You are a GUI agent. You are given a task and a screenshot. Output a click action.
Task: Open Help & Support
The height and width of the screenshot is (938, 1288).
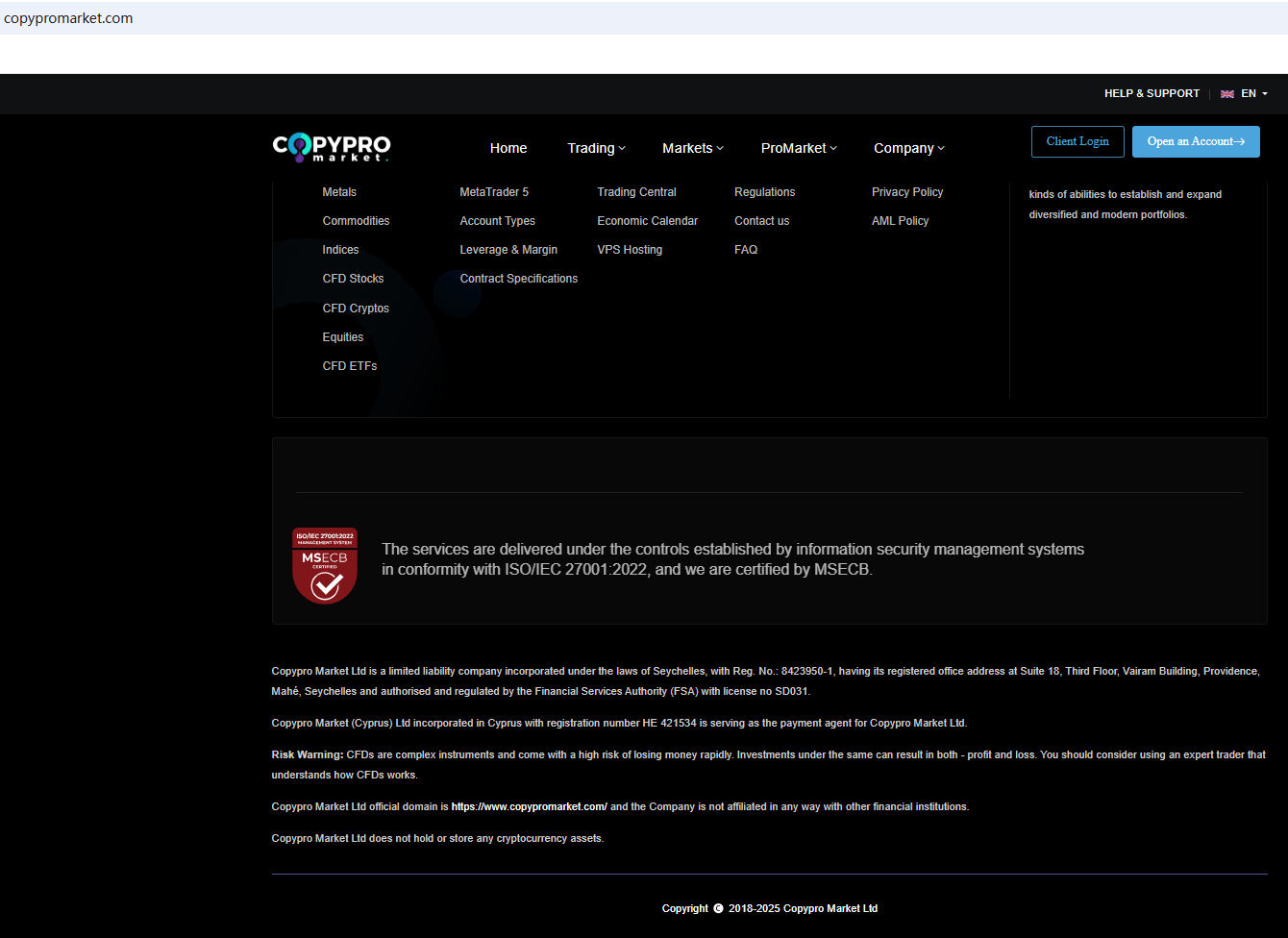1152,94
